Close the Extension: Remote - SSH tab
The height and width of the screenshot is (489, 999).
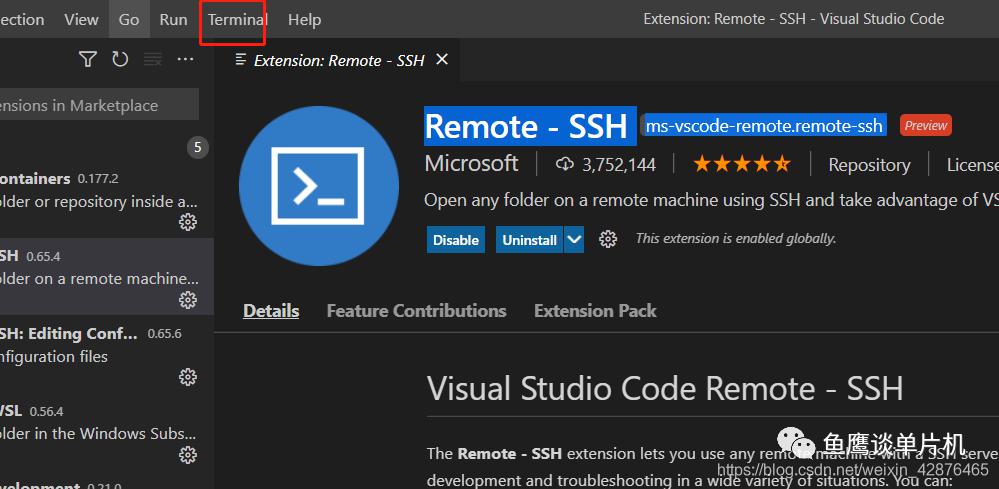(442, 59)
